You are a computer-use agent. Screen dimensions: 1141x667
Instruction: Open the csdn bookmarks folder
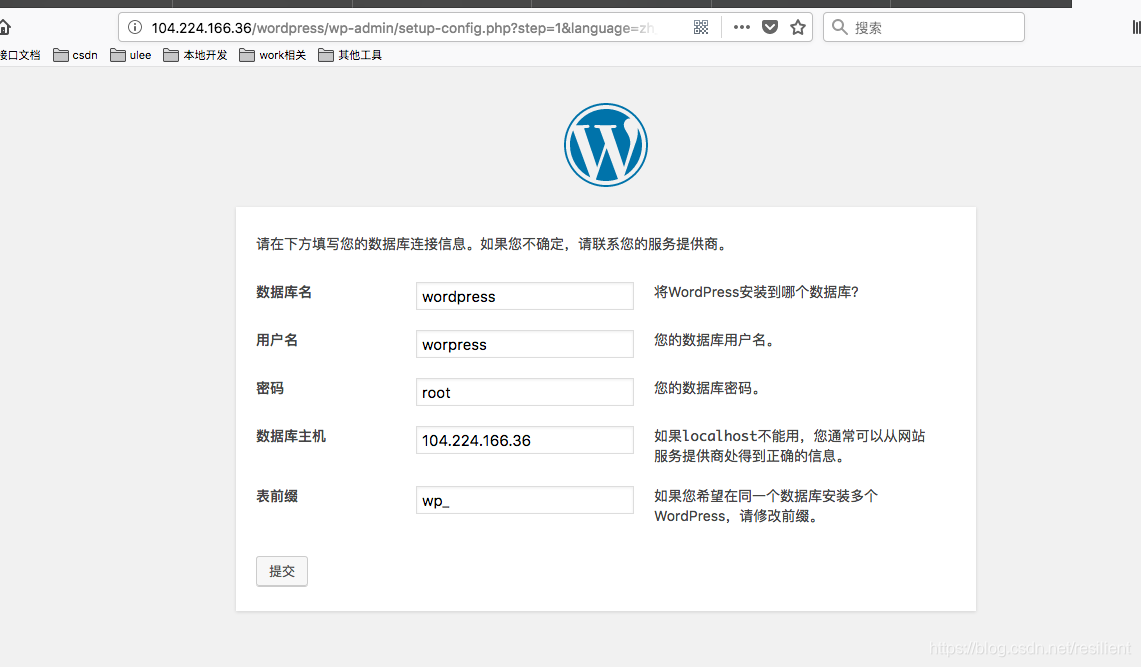tap(76, 55)
